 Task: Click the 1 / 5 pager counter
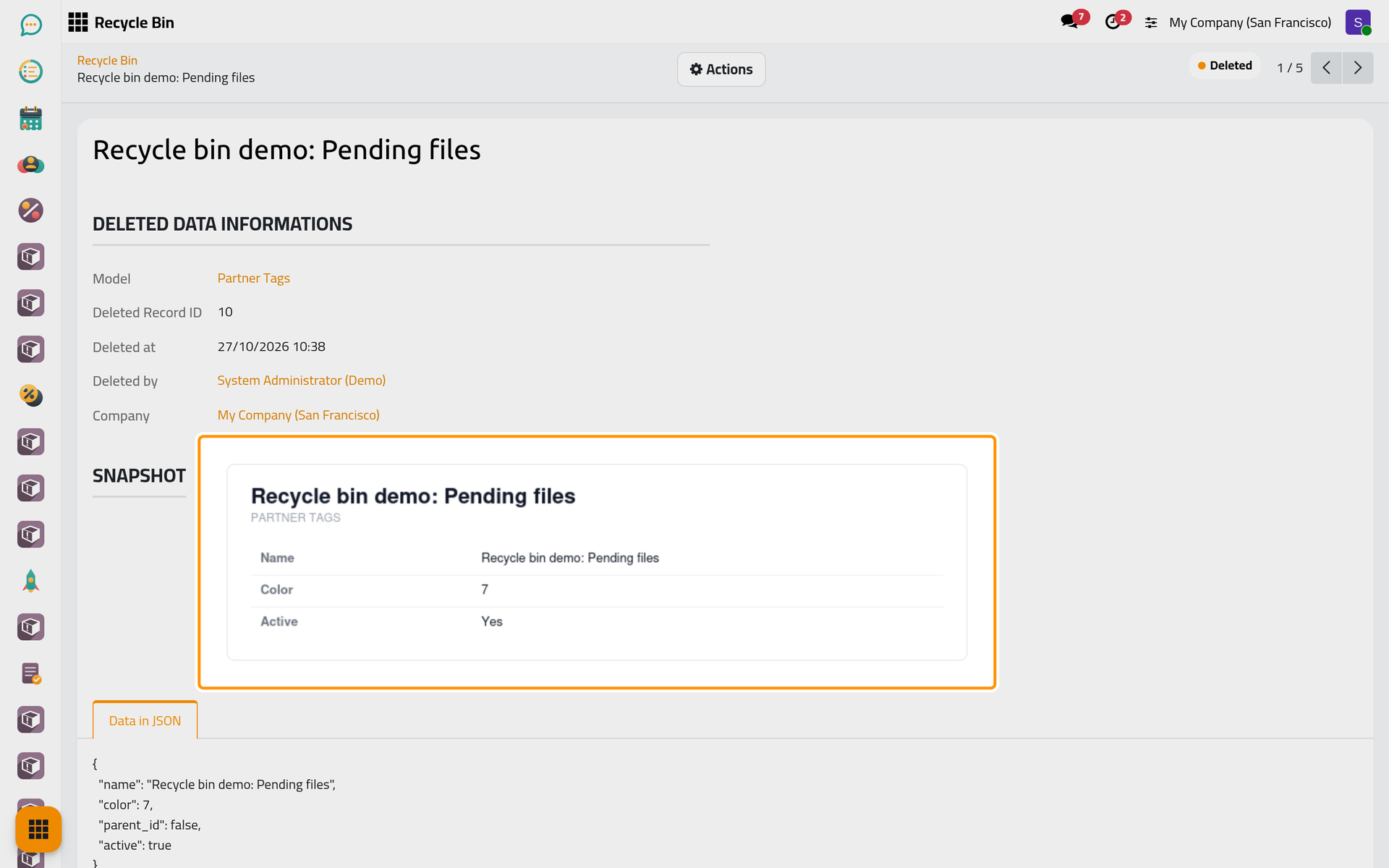[x=1289, y=68]
